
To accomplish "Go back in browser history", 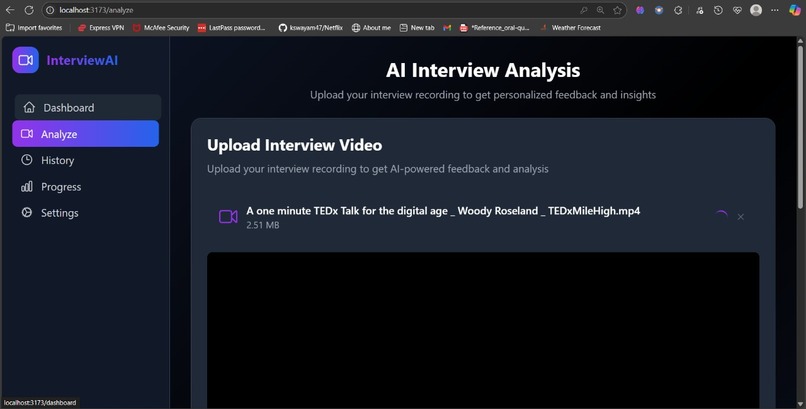I will coord(10,10).
